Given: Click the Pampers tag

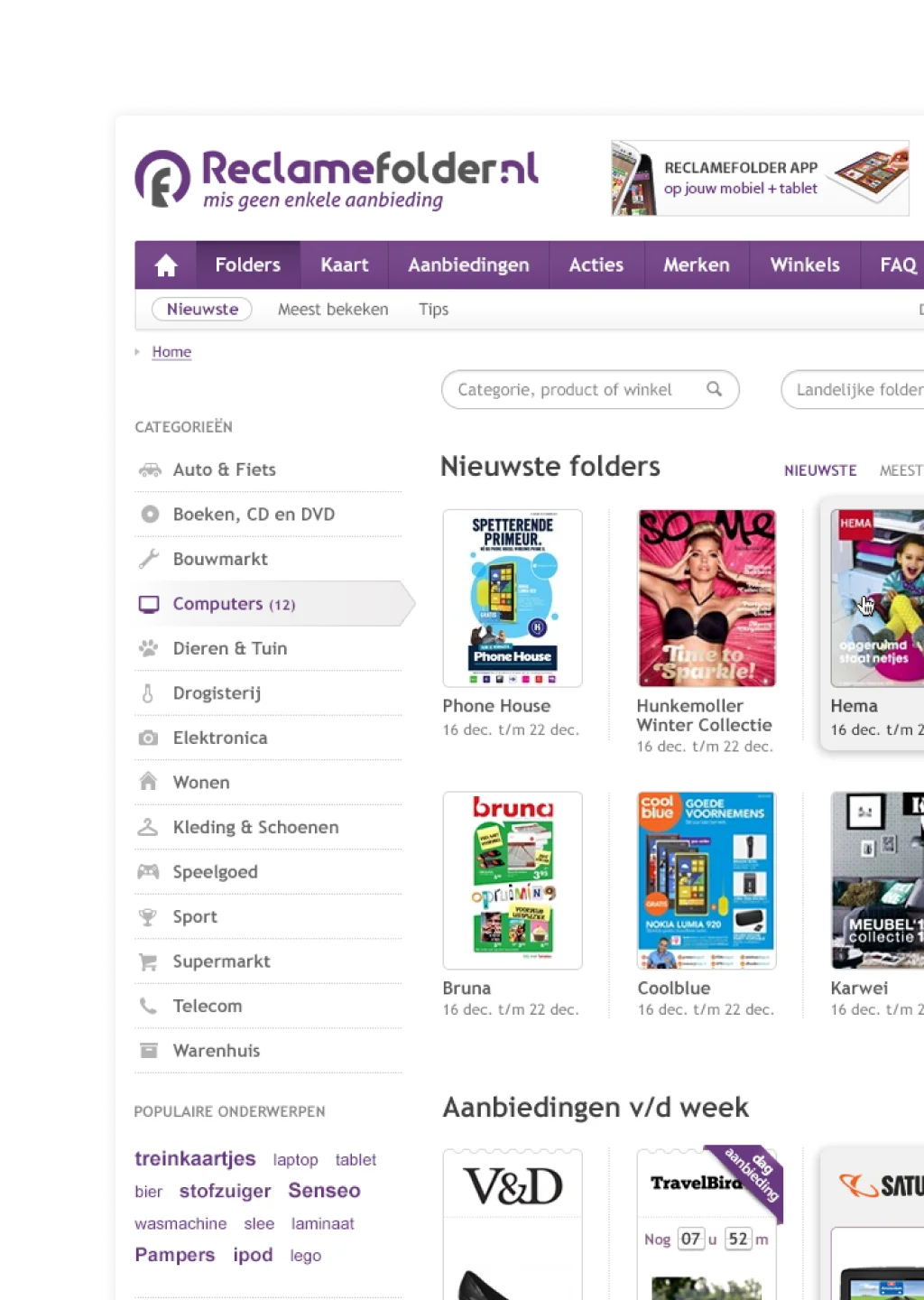Looking at the screenshot, I should (175, 1256).
